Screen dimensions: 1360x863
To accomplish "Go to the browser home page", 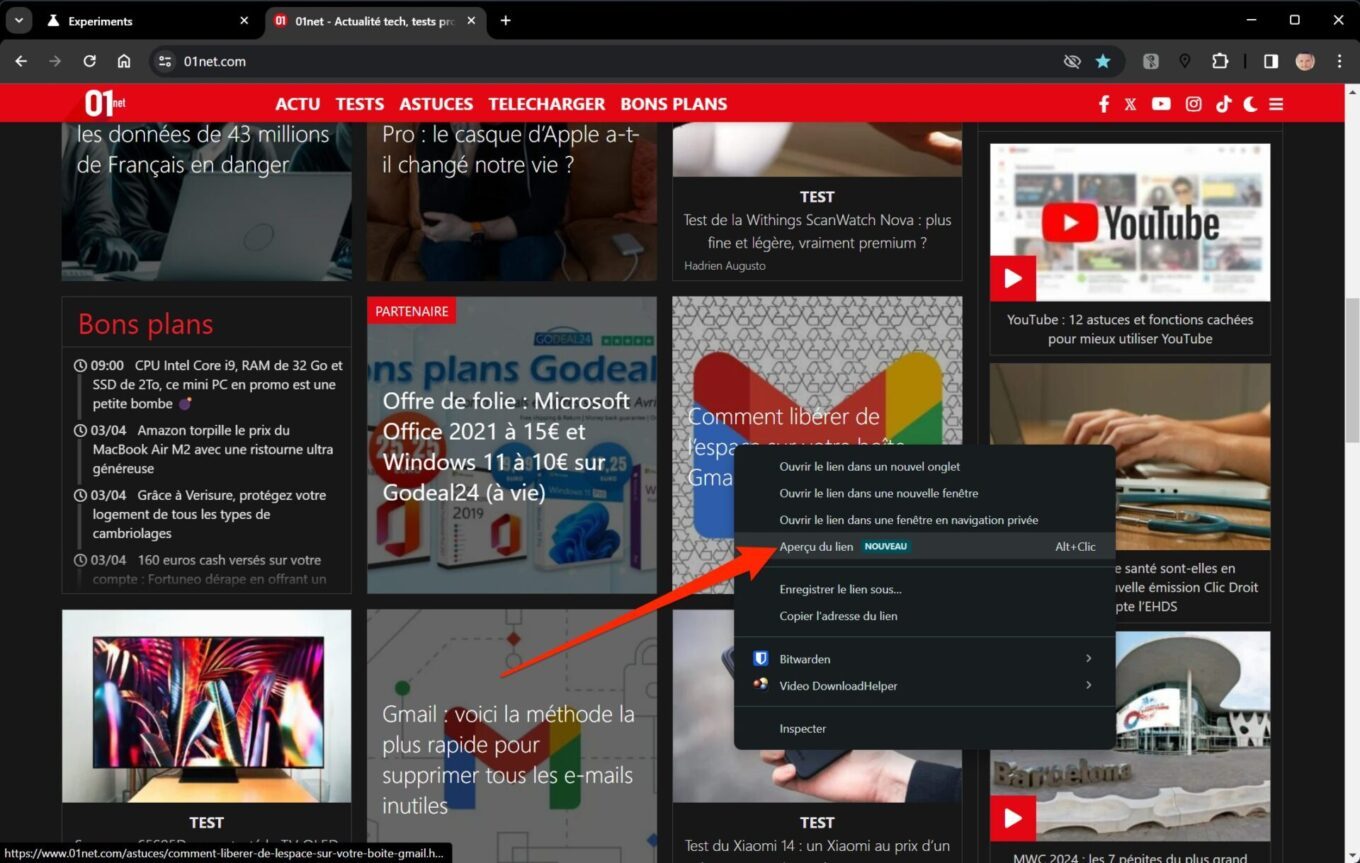I will pos(124,61).
